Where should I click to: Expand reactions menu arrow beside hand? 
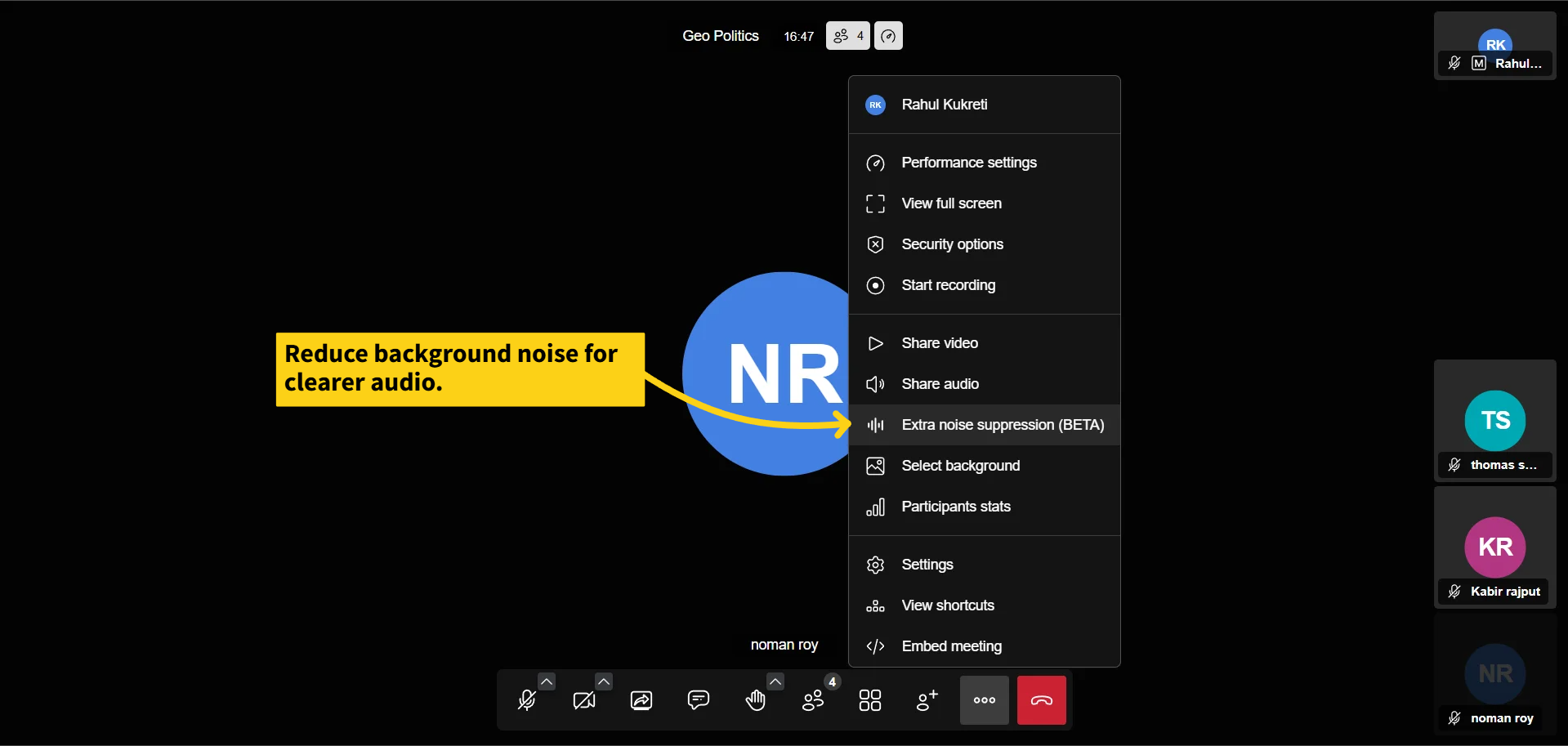[x=775, y=681]
